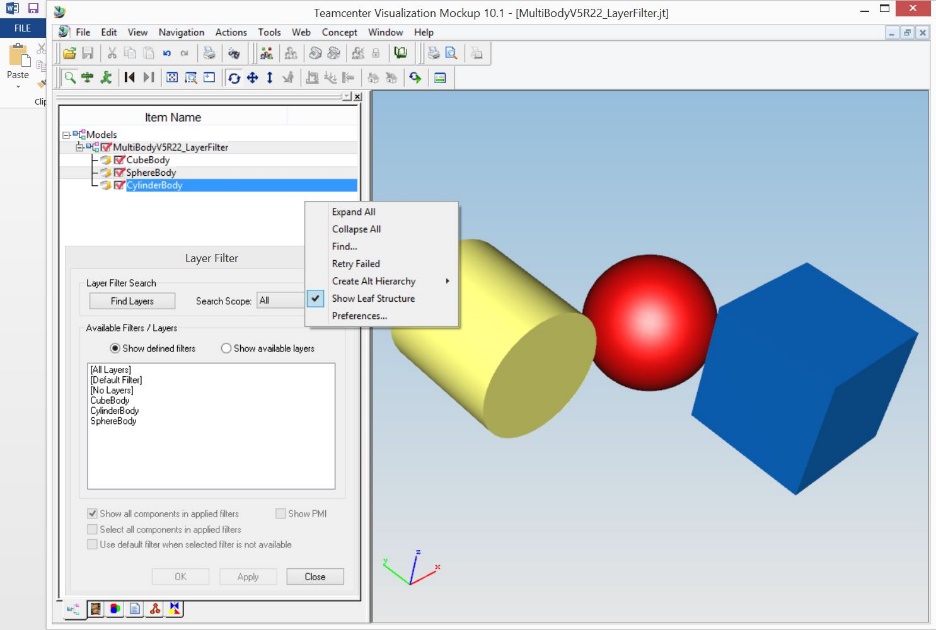This screenshot has width=936, height=630.
Task: Click the padlock icon in toolbar
Action: click(x=375, y=54)
